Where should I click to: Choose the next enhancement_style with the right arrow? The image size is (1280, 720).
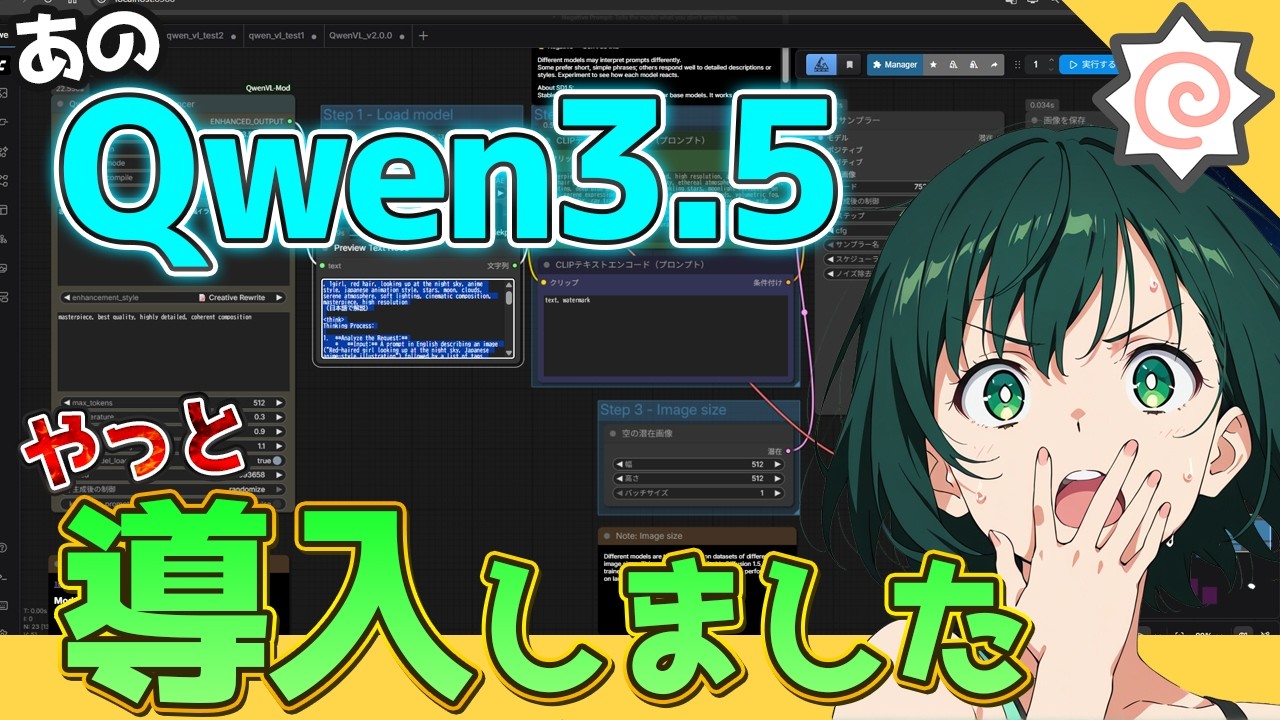click(279, 297)
